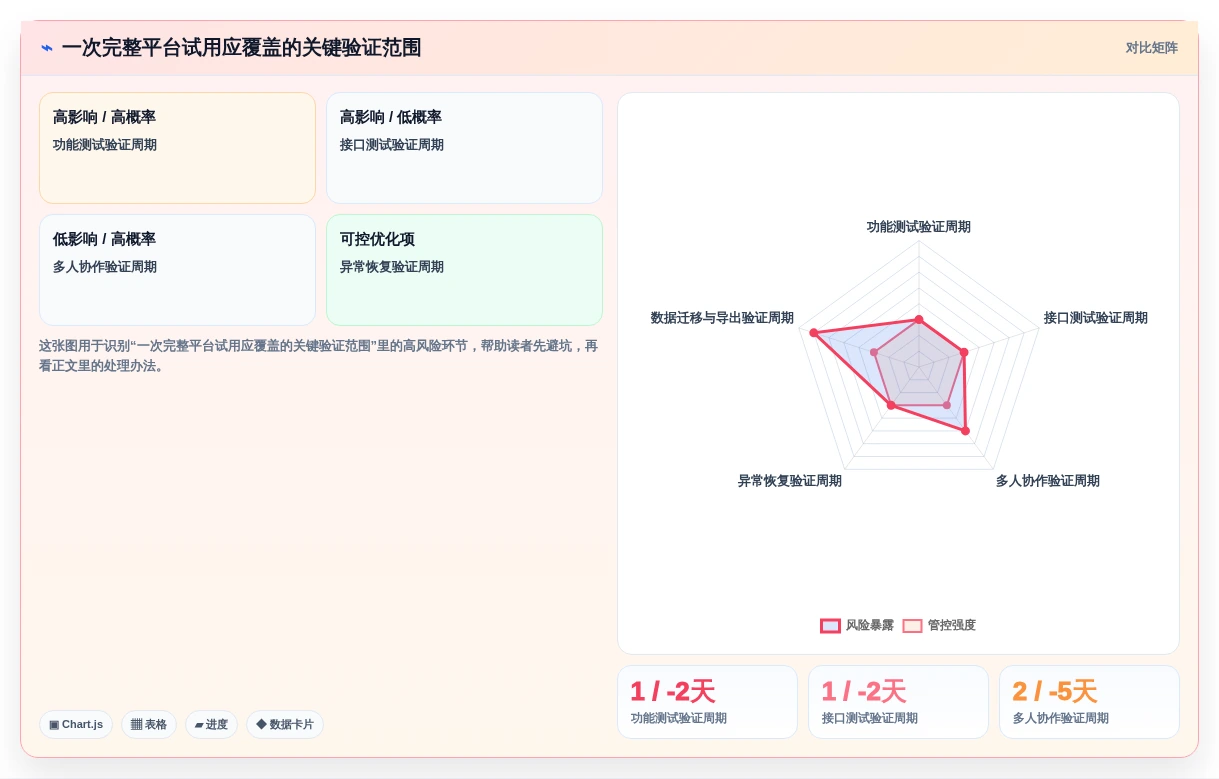This screenshot has width=1219, height=779.
Task: Toggle the 风险暴露 legend swatch
Action: coord(830,626)
